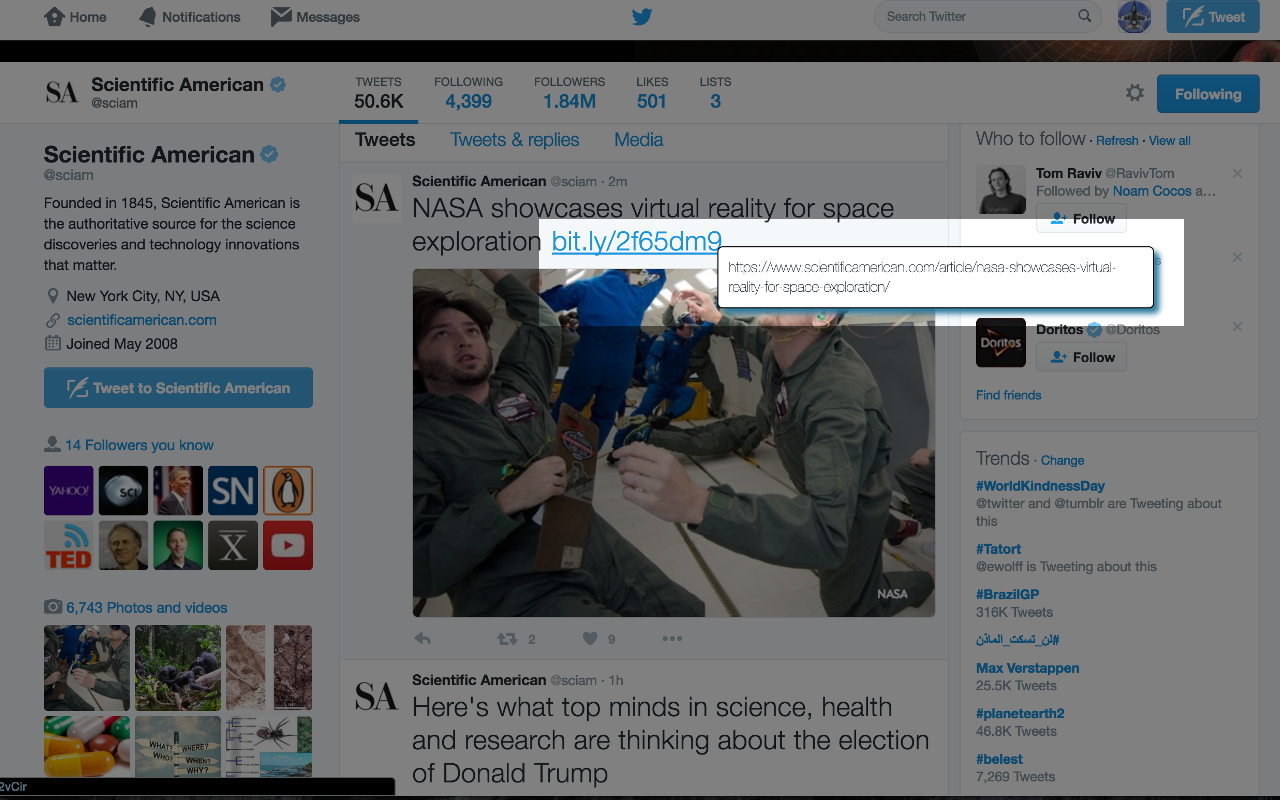Open Followers 1.84M list
This screenshot has height=800, width=1280.
tap(569, 93)
